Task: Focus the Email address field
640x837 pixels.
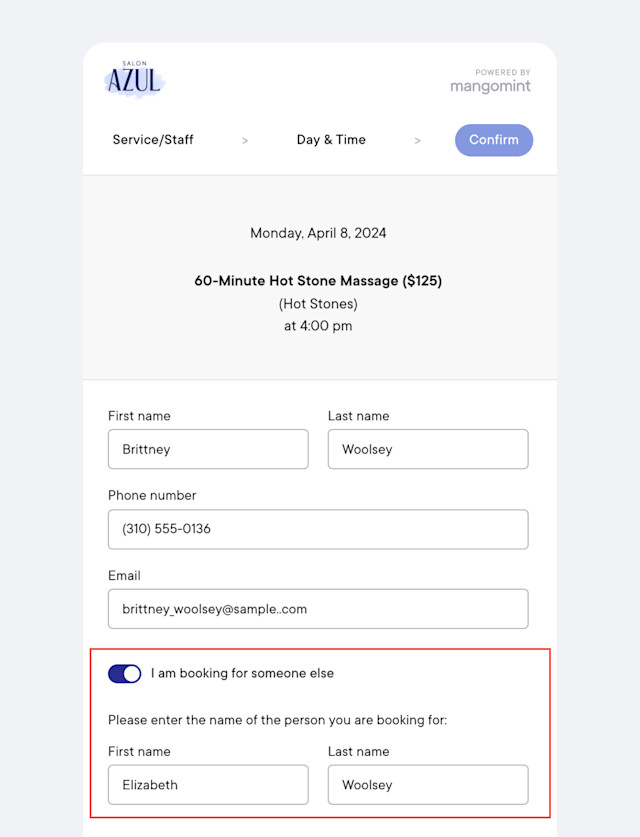Action: pos(318,609)
